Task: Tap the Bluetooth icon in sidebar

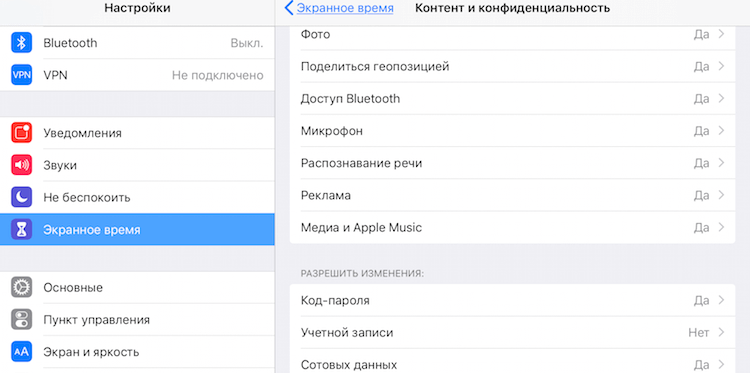Action: coord(22,43)
